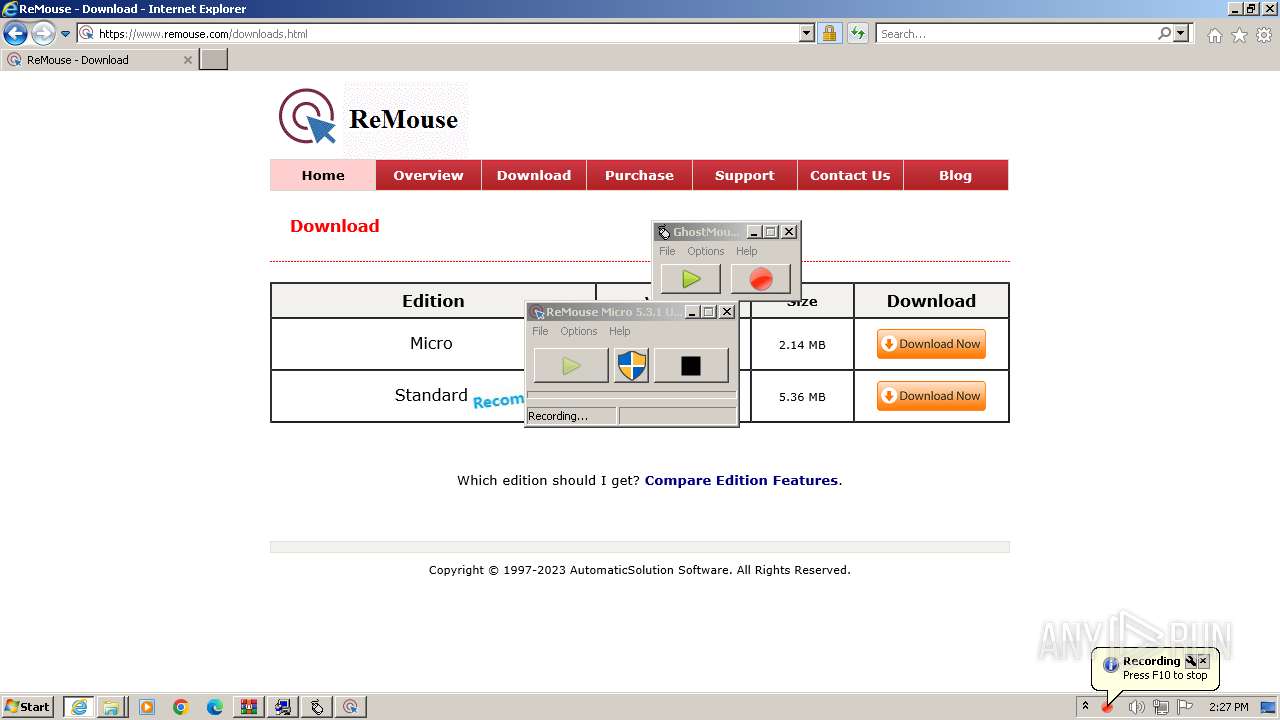The width and height of the screenshot is (1280, 720).
Task: Click the search magnifier icon
Action: click(1164, 34)
